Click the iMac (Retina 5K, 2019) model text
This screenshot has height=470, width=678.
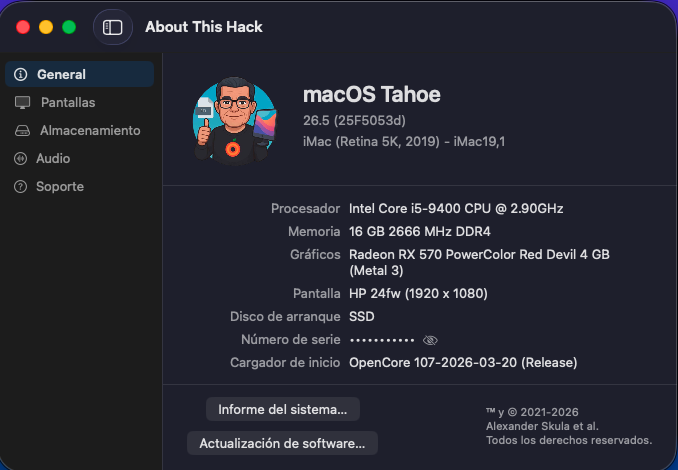[x=404, y=141]
